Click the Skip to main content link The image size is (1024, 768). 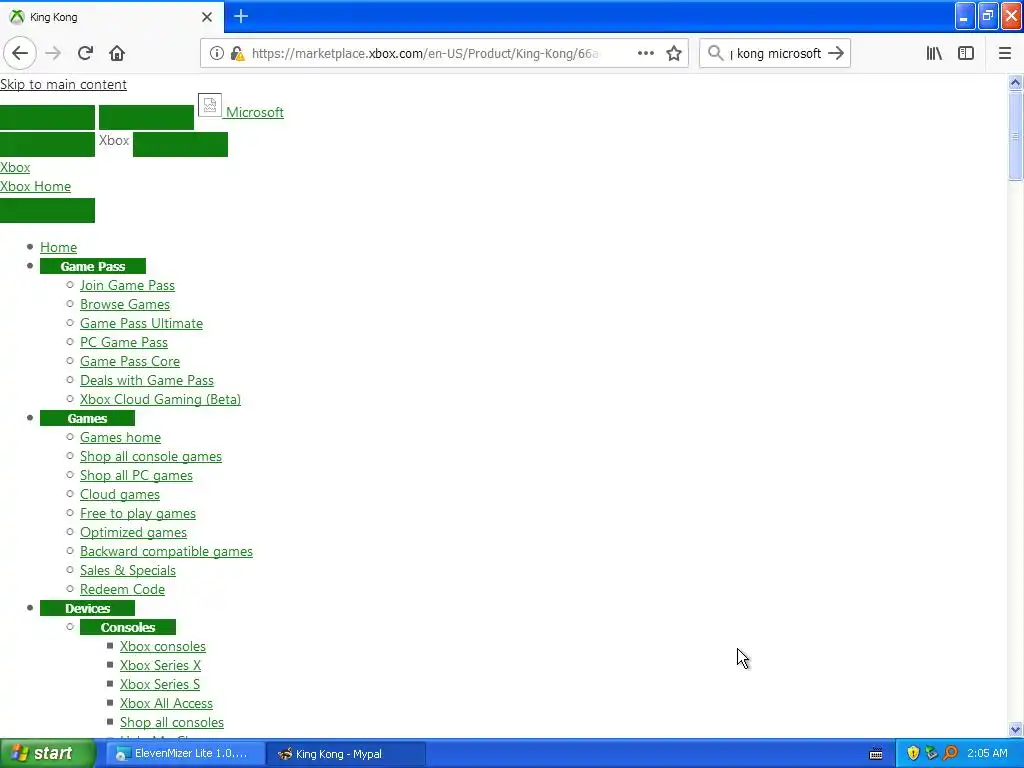click(x=63, y=84)
